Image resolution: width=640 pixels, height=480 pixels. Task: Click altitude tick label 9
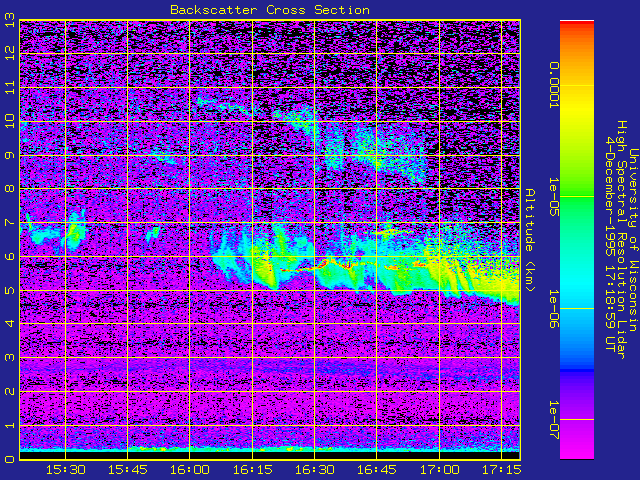point(10,155)
